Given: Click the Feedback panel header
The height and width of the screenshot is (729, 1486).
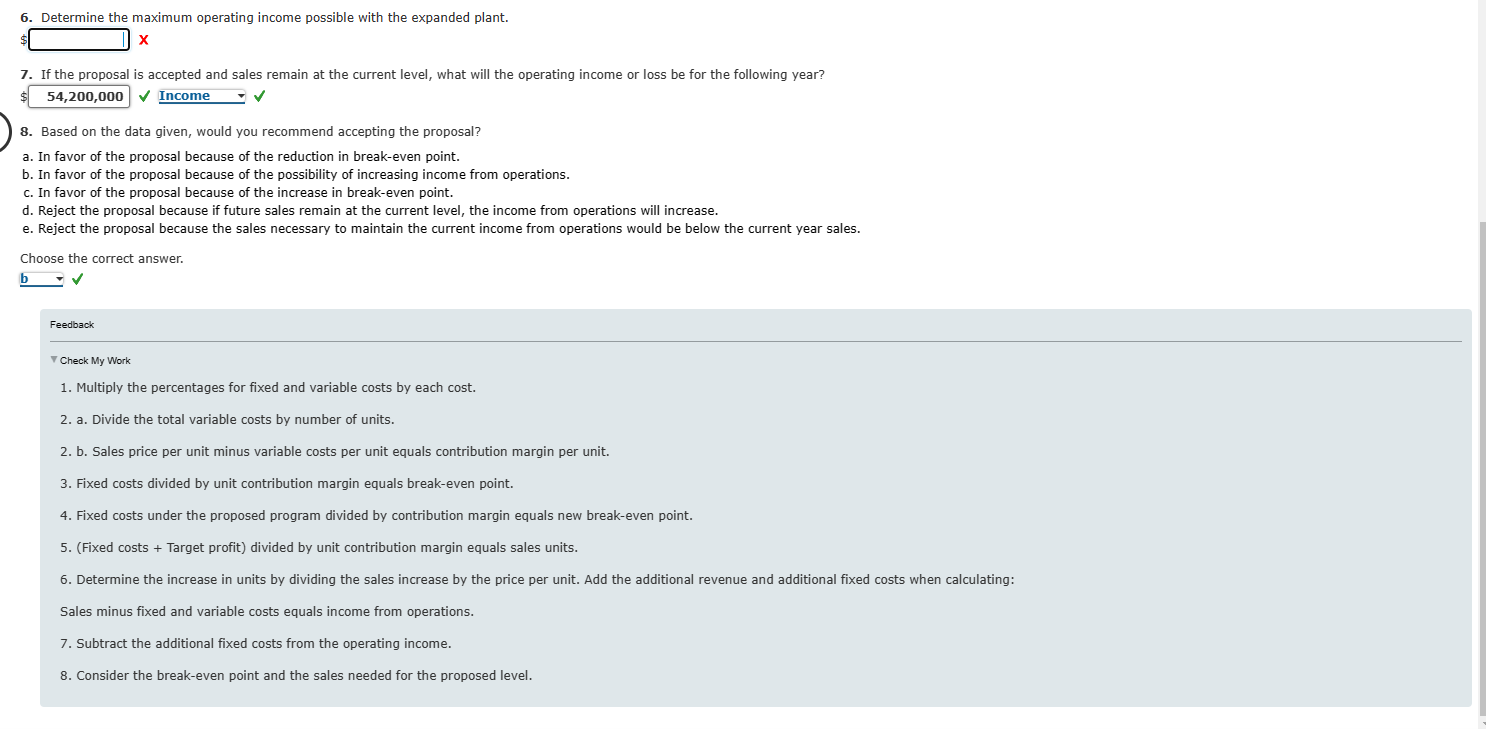Looking at the screenshot, I should pos(72,324).
